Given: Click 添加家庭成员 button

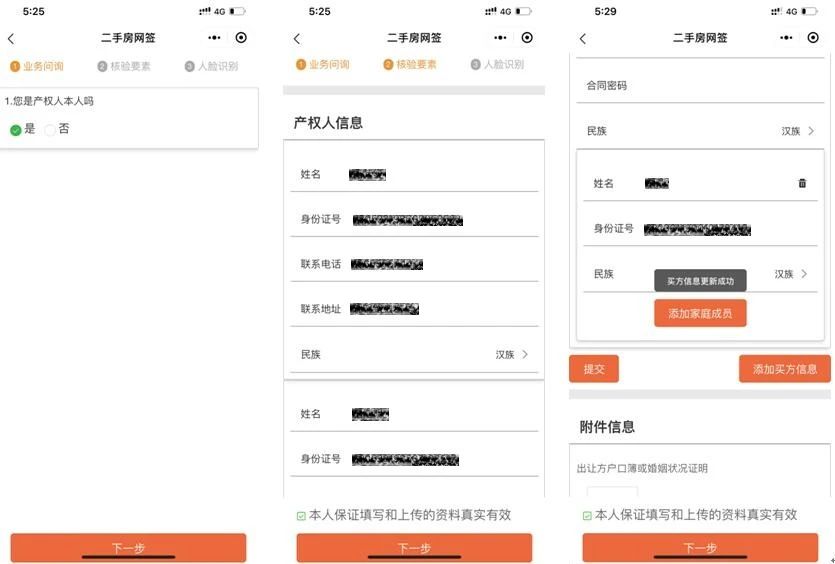Looking at the screenshot, I should point(700,313).
